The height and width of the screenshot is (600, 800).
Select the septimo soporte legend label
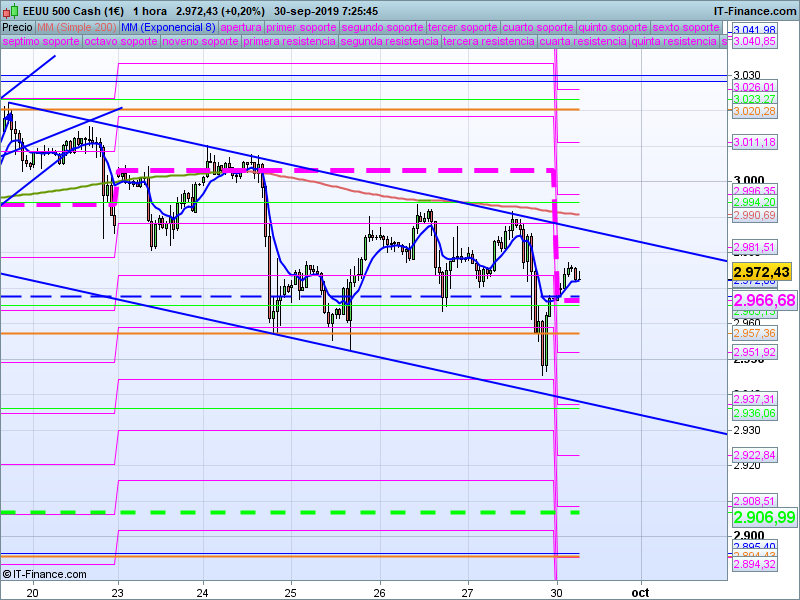[41, 41]
